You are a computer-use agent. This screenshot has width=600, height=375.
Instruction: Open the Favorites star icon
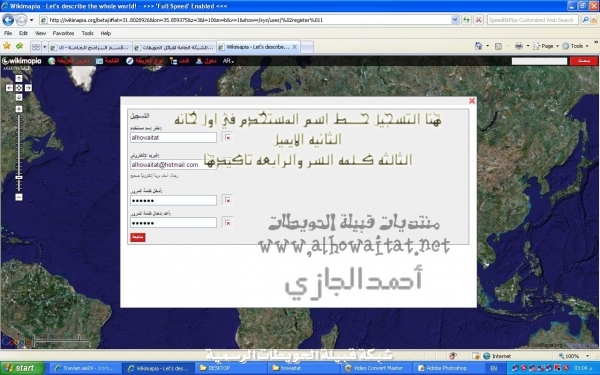[7, 46]
